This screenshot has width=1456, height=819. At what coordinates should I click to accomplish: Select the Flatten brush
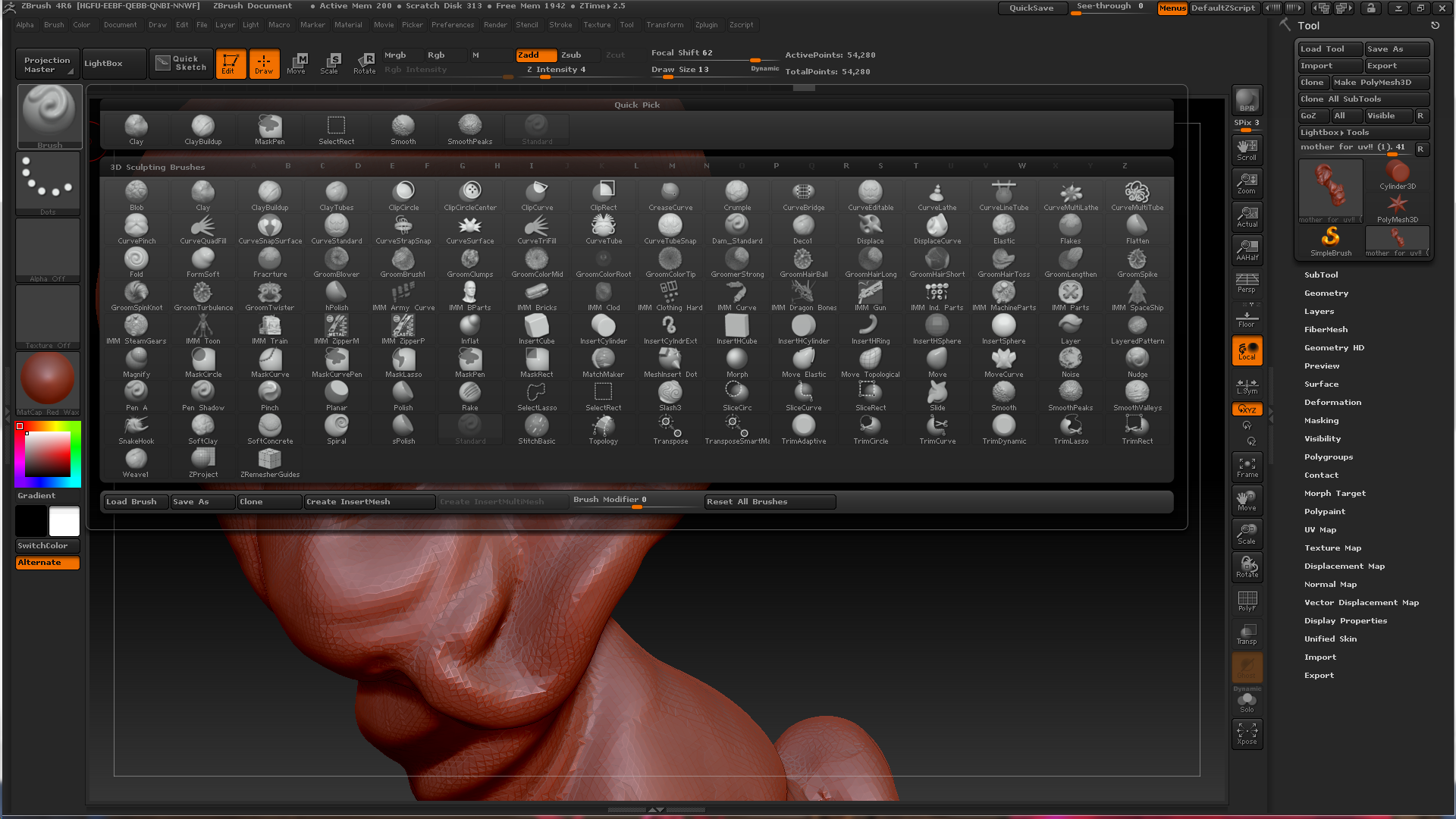[1137, 229]
